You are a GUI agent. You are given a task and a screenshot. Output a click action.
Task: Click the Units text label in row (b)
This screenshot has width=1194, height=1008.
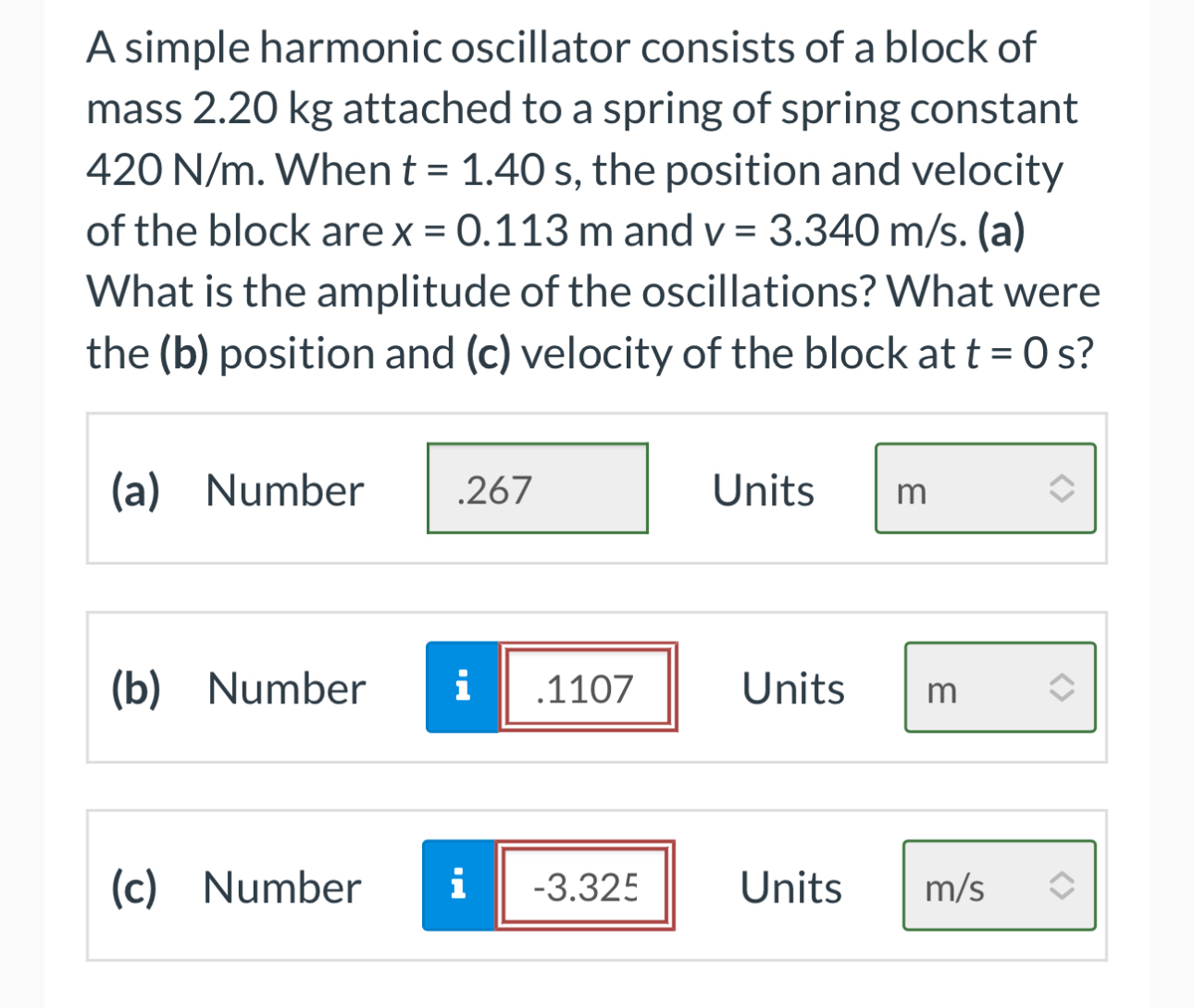[792, 688]
